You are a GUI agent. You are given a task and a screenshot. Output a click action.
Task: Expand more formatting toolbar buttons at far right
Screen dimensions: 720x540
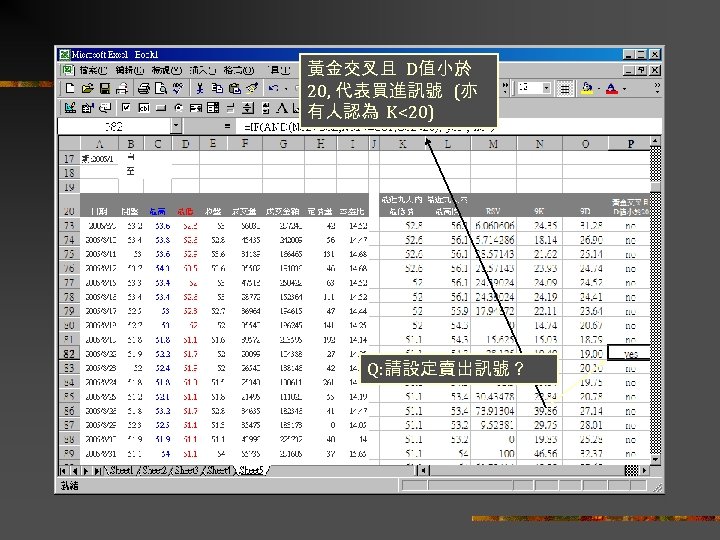[x=657, y=88]
